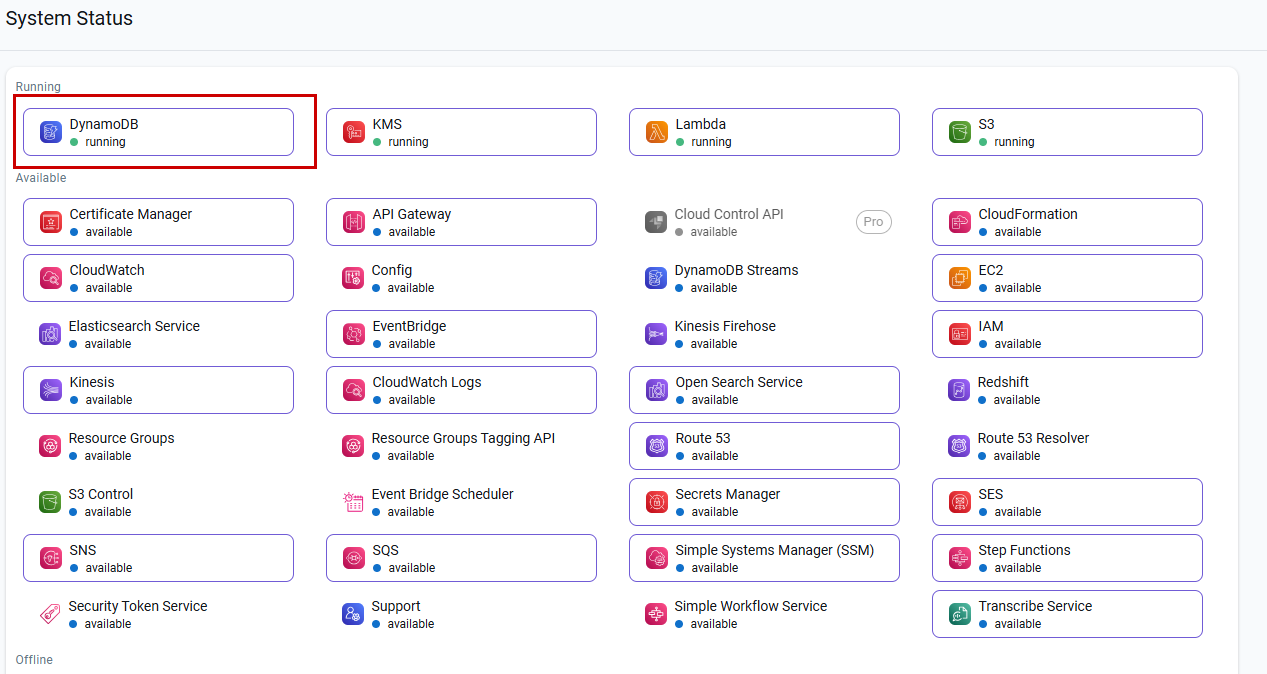Click the orange Lambda icon
The image size is (1267, 674).
pyautogui.click(x=657, y=132)
